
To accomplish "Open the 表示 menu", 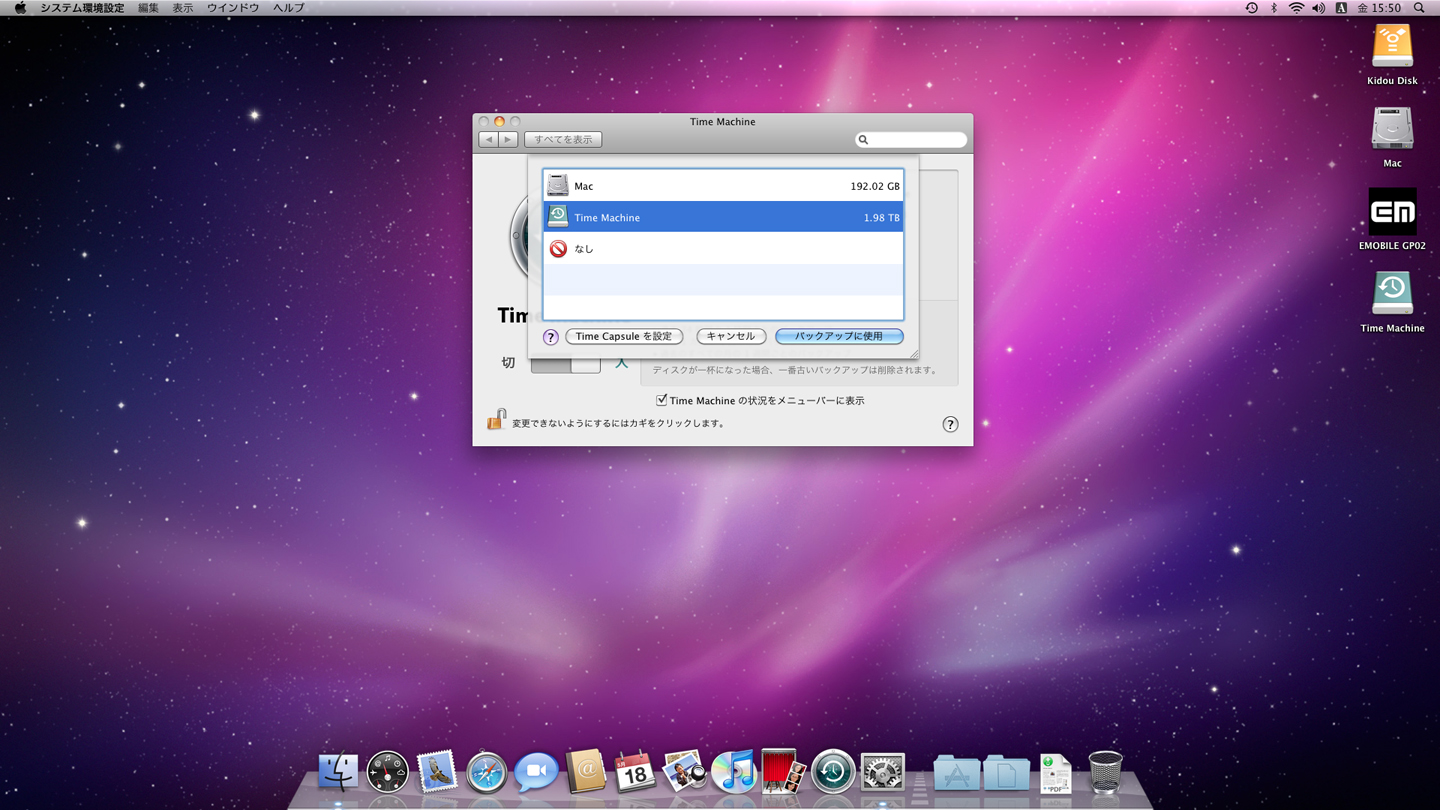I will coord(183,8).
